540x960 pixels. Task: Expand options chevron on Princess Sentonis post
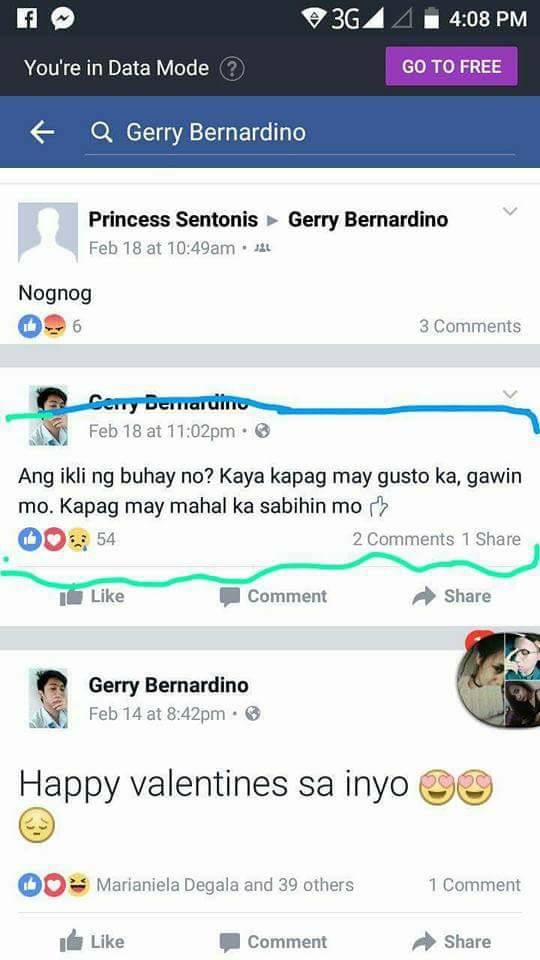point(510,212)
